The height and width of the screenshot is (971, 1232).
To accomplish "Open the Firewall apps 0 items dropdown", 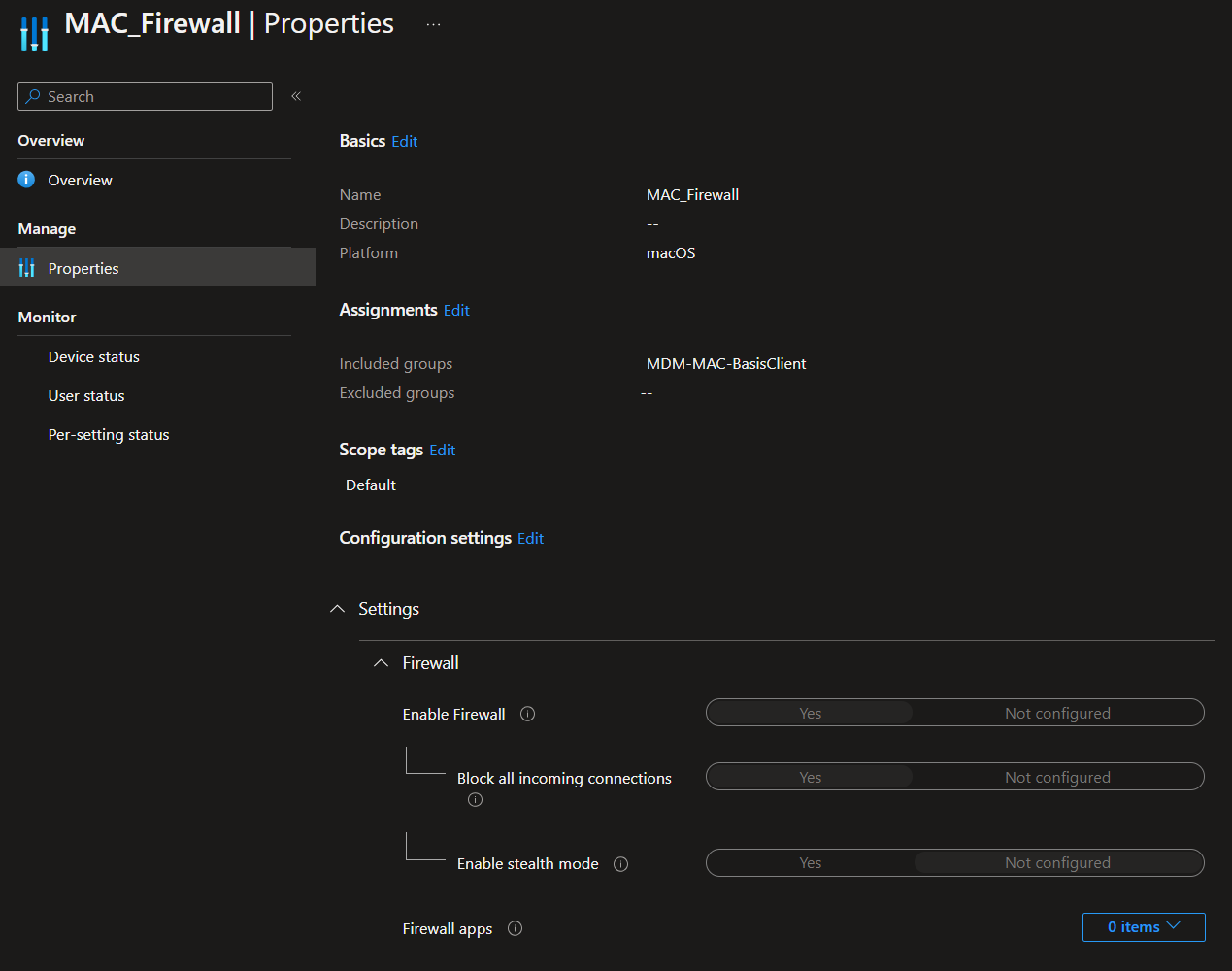I will (1144, 927).
